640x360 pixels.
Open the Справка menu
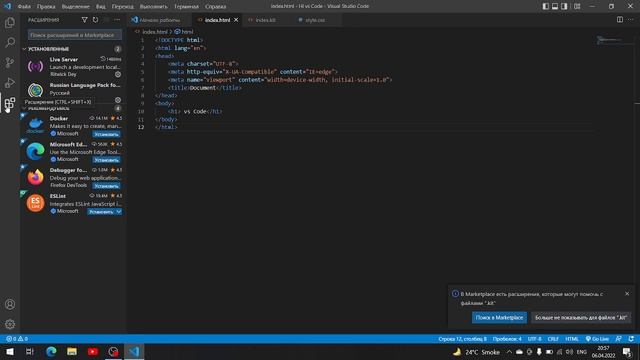point(216,7)
